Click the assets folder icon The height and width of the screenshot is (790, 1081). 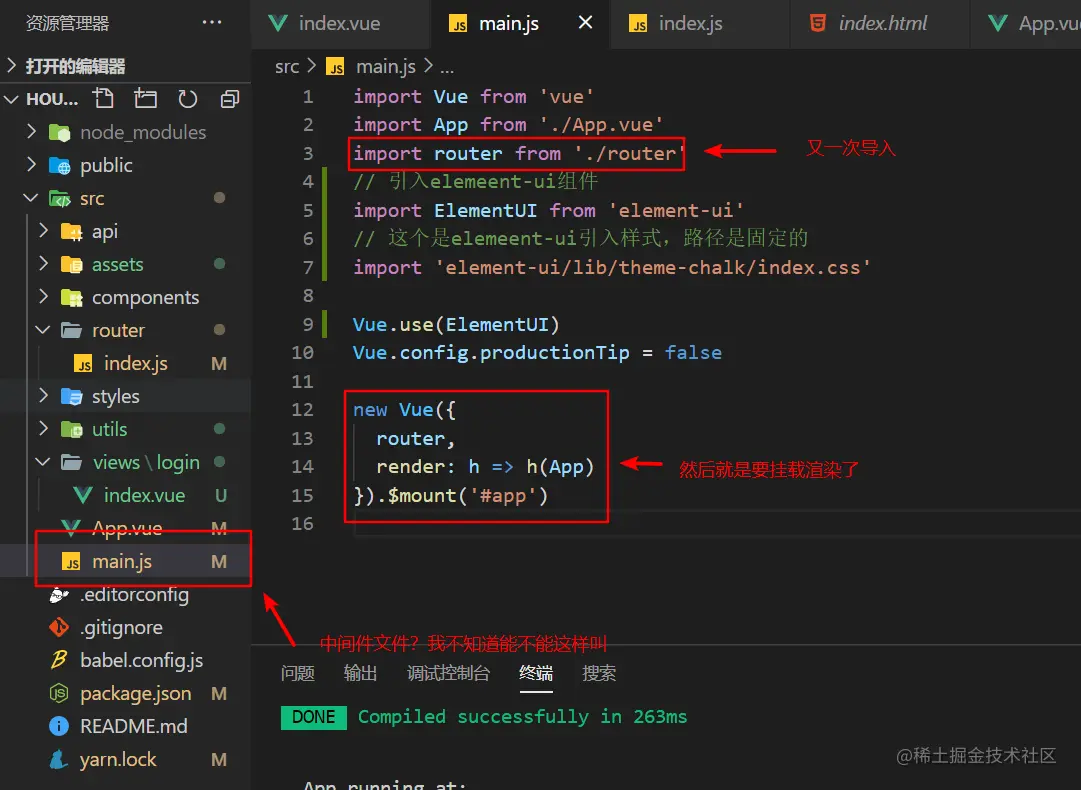tap(72, 265)
